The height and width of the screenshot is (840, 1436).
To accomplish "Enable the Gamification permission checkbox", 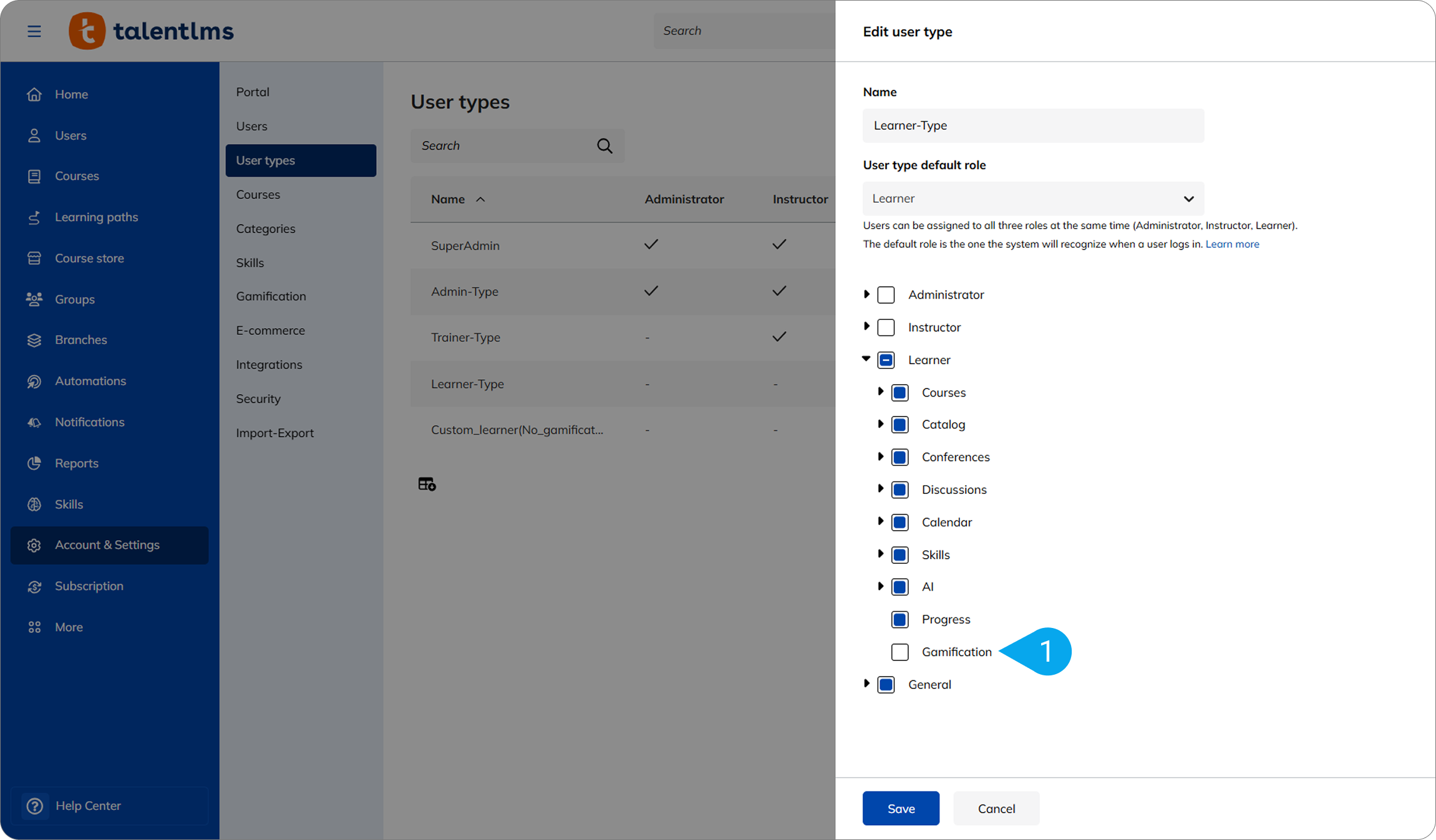I will coord(900,652).
